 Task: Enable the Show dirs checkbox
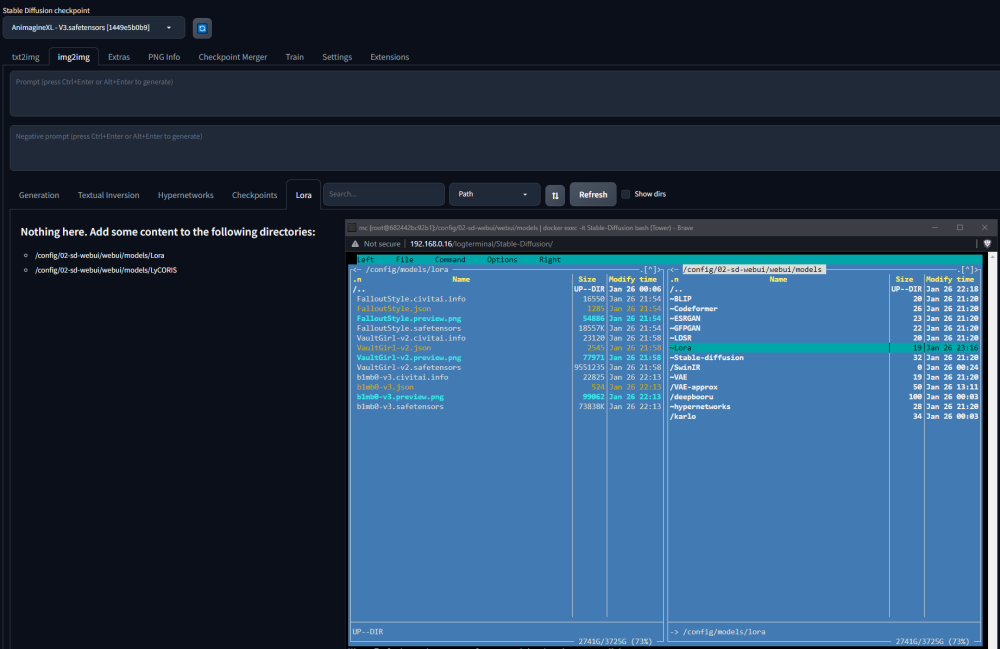(x=626, y=194)
